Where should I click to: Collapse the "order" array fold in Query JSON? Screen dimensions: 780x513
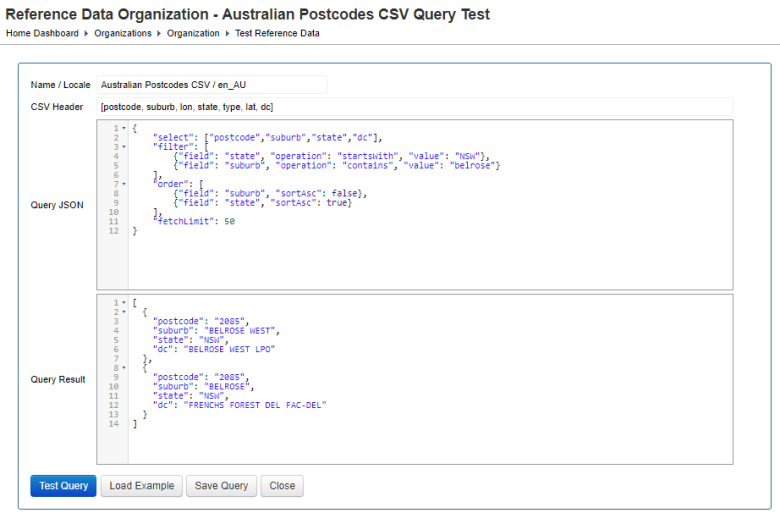(x=124, y=184)
